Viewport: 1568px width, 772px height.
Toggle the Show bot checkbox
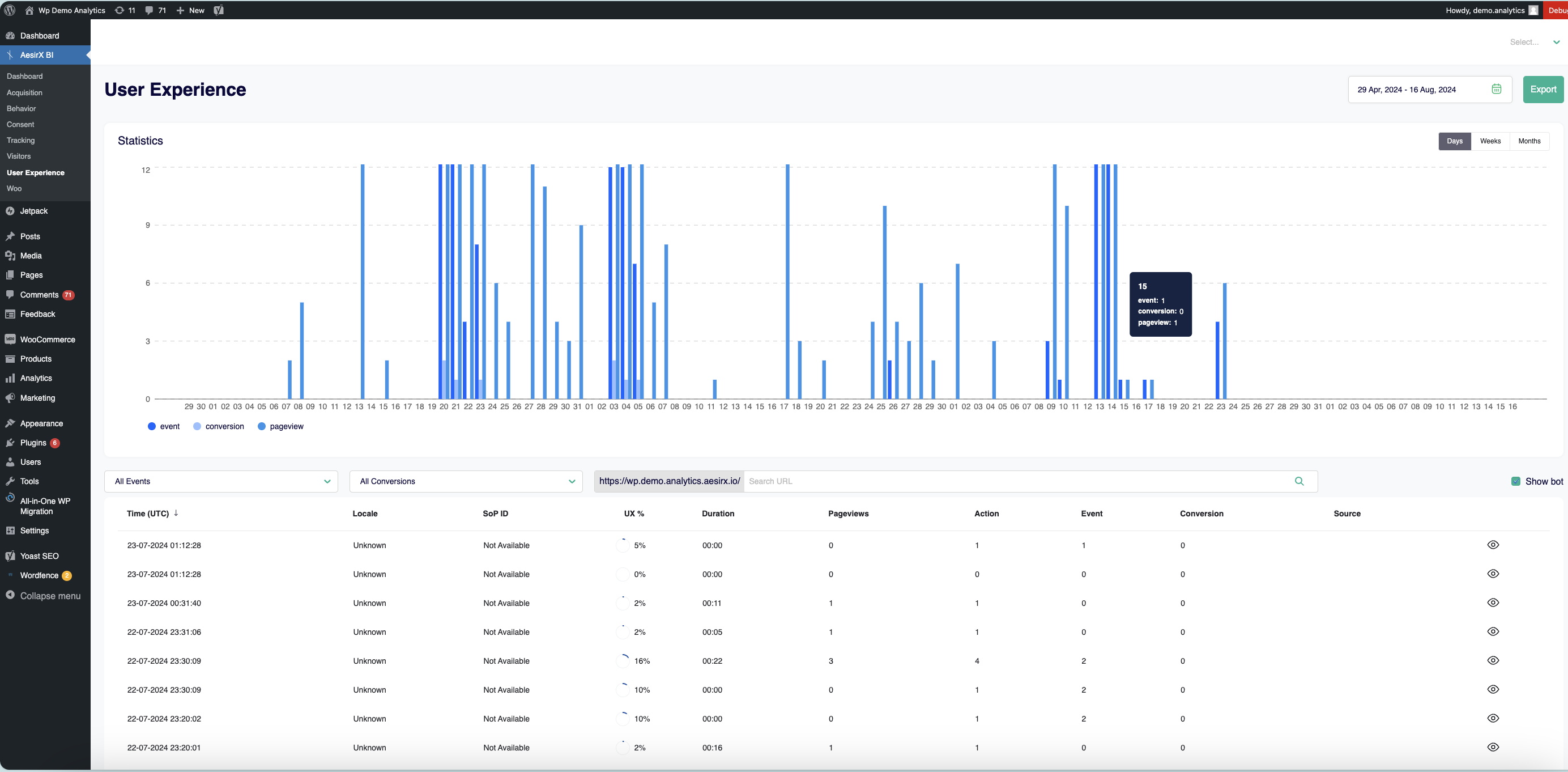pyautogui.click(x=1516, y=481)
